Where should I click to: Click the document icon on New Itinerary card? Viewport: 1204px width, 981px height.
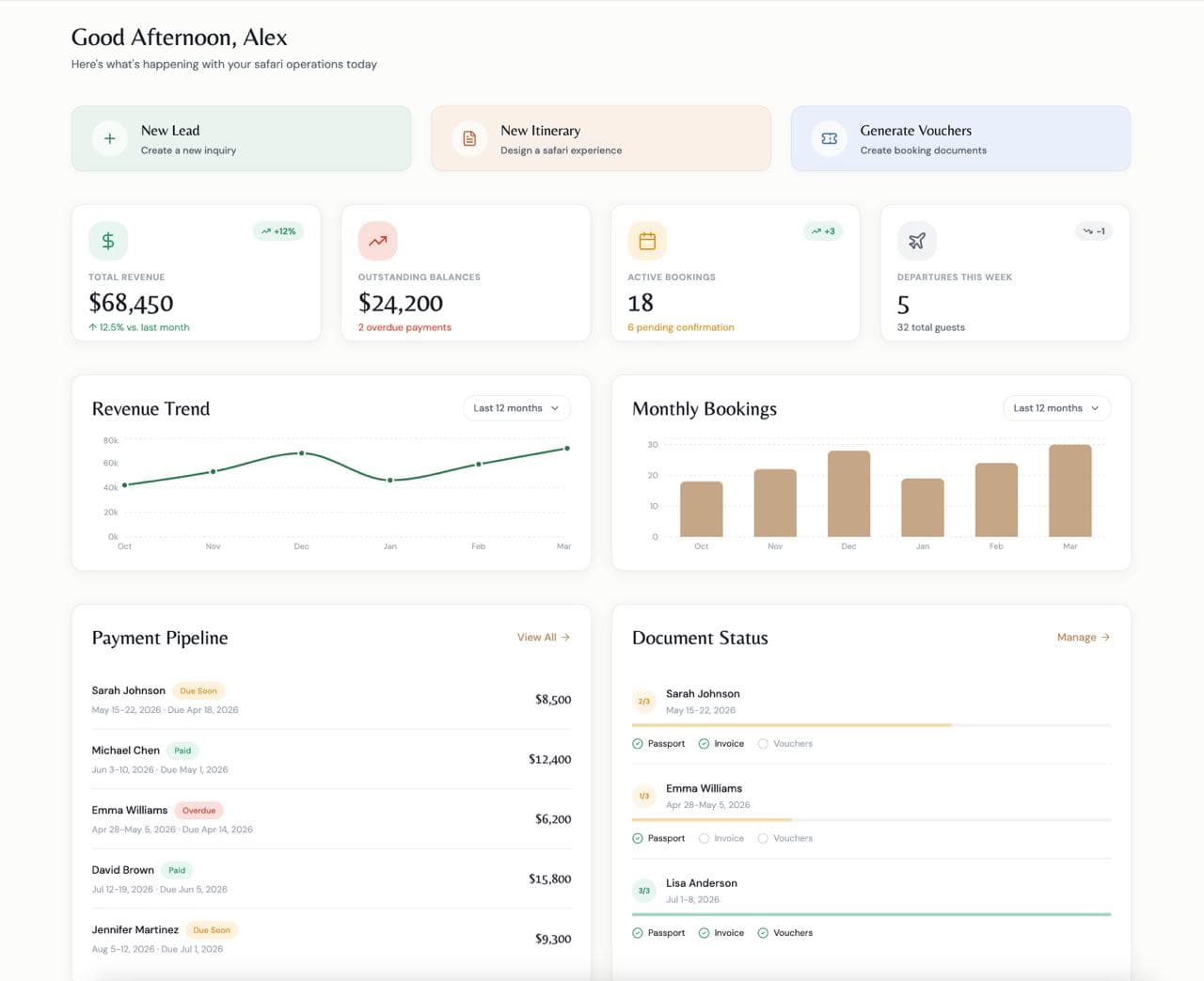click(x=468, y=138)
